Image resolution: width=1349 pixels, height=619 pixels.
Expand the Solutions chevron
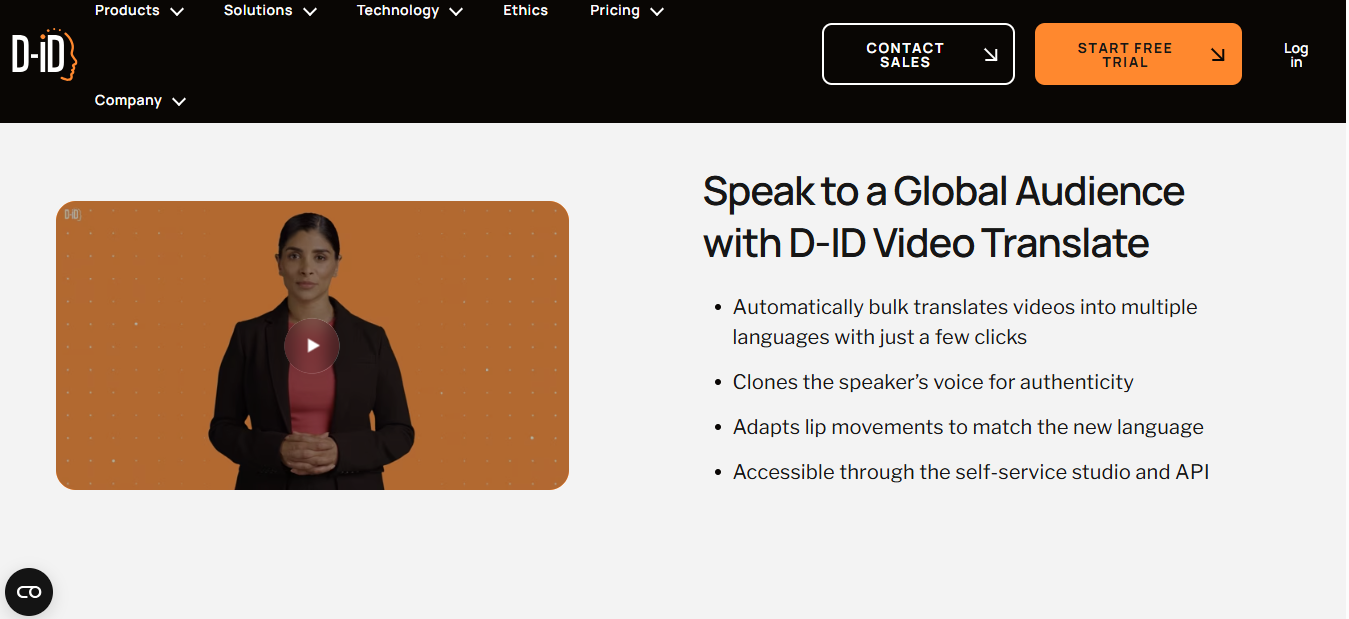(x=309, y=12)
